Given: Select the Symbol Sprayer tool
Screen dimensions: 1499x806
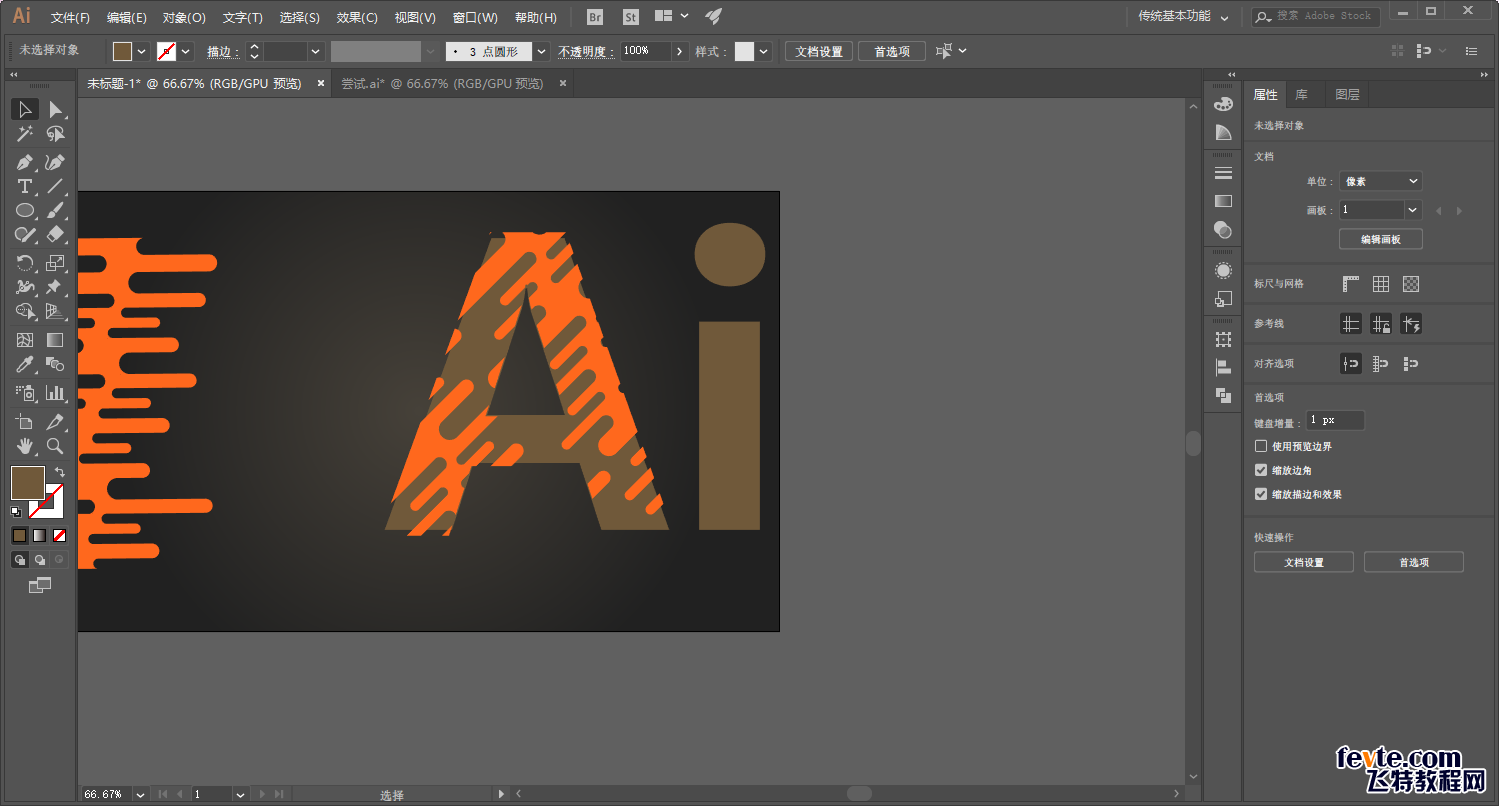Looking at the screenshot, I should (x=25, y=393).
